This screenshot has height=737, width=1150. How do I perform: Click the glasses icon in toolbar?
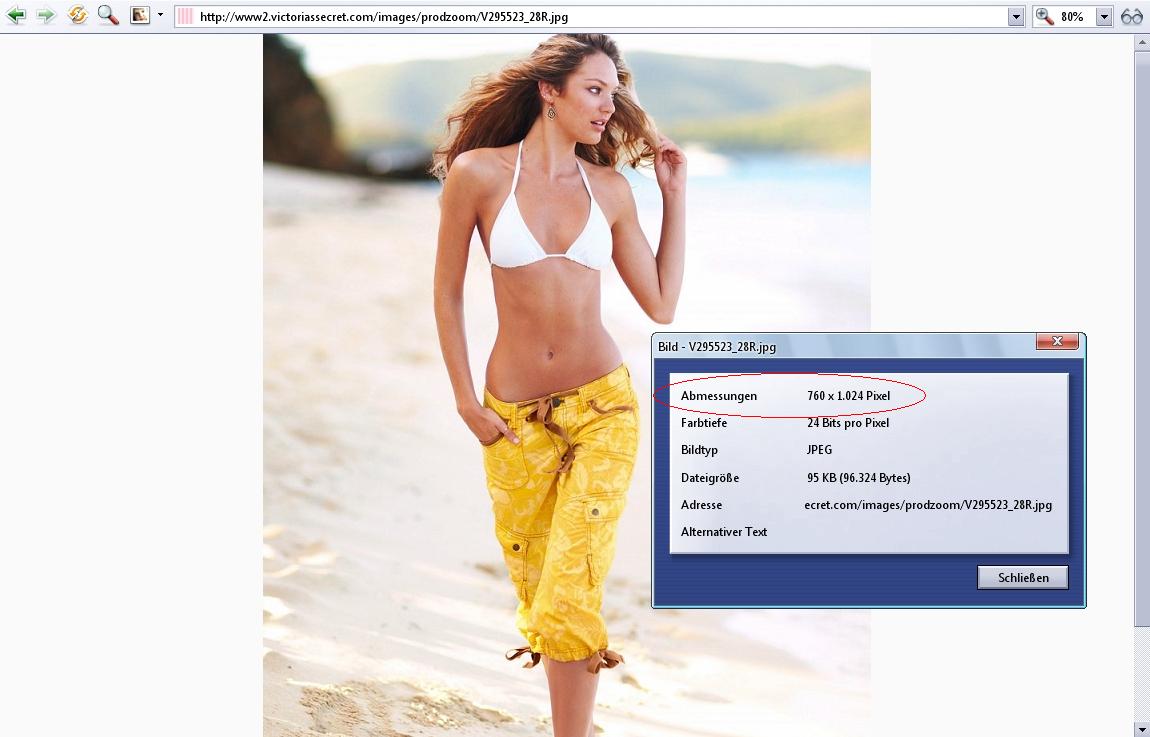pyautogui.click(x=1132, y=17)
